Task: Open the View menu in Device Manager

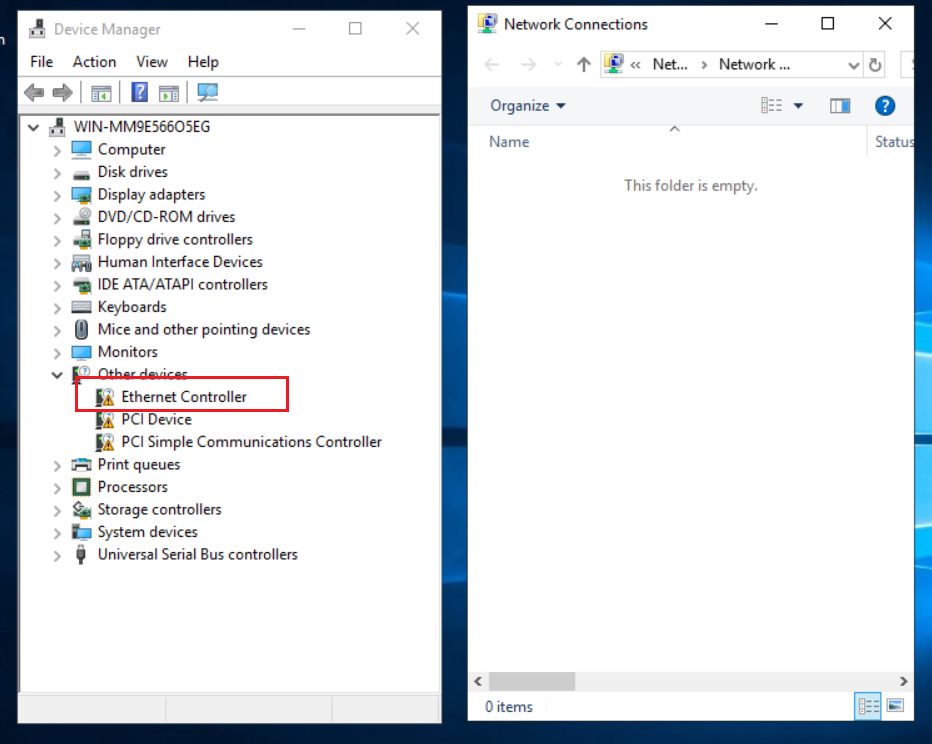Action: tap(152, 62)
